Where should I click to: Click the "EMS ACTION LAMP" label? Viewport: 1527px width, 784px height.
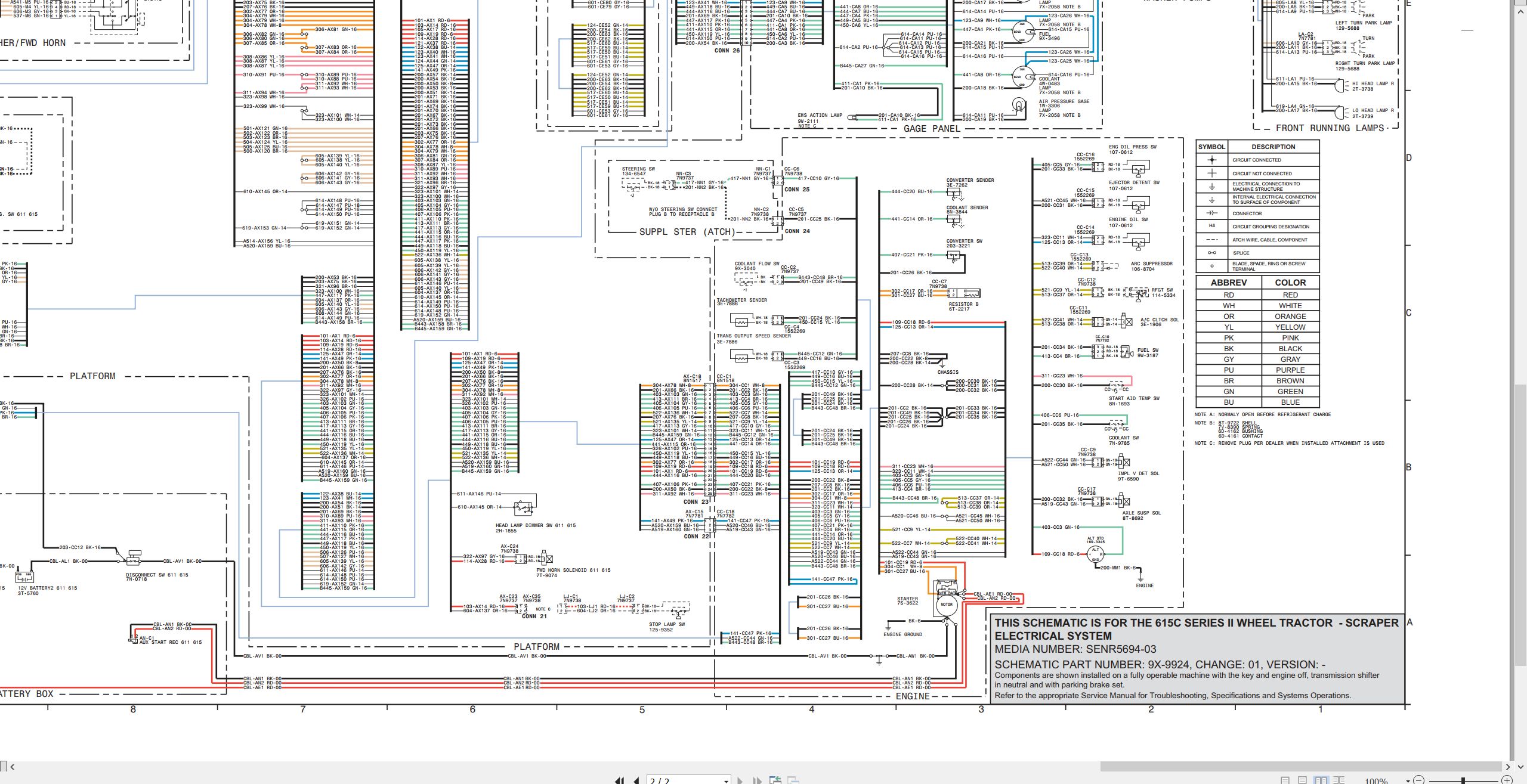tap(820, 116)
